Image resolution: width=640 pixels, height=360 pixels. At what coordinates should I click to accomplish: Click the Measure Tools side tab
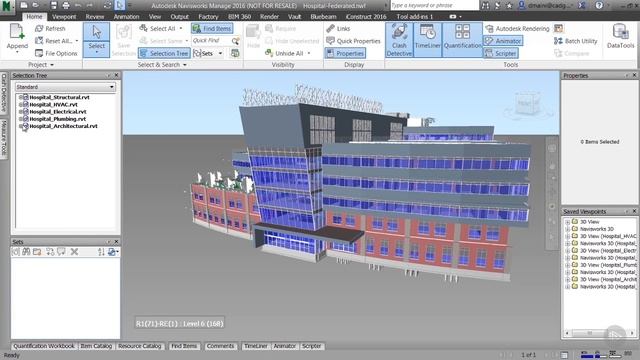pos(4,138)
